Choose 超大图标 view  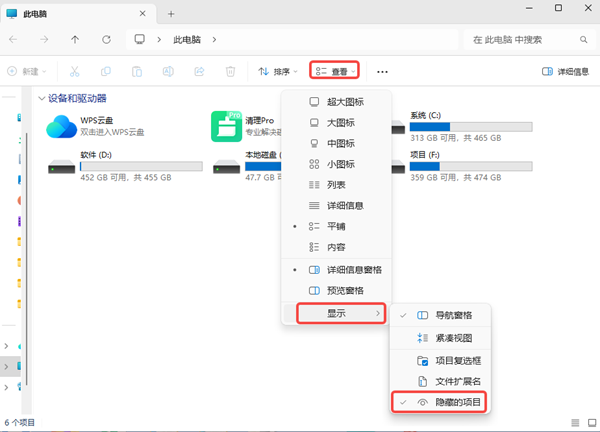[336, 102]
